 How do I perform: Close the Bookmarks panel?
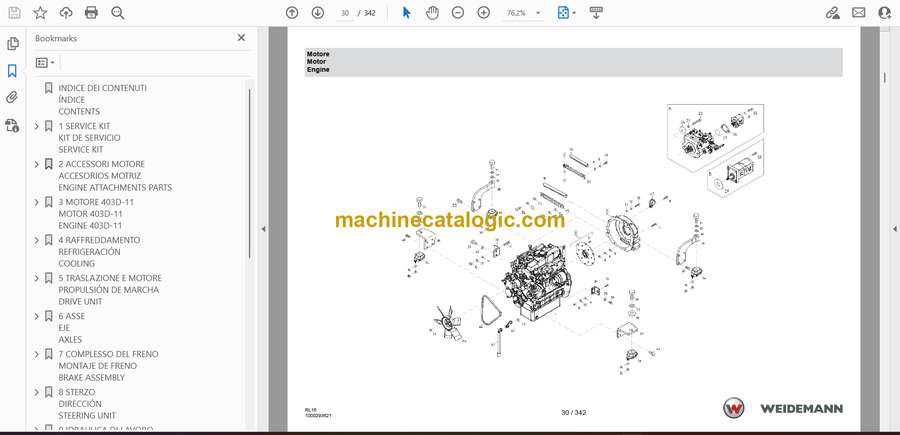pos(241,38)
